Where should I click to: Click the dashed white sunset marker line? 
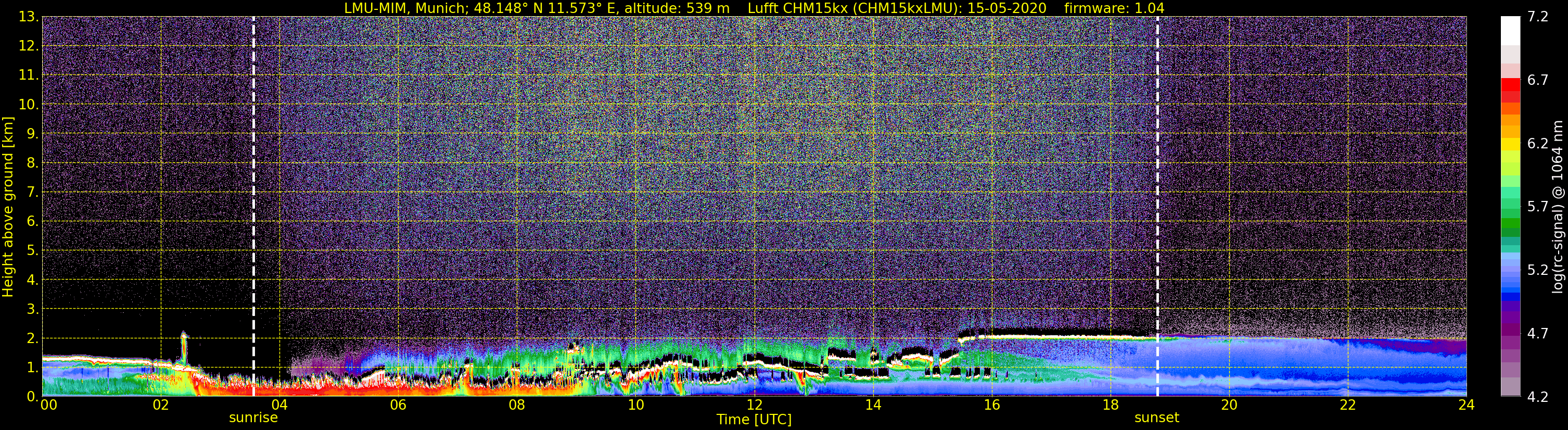point(1157,207)
